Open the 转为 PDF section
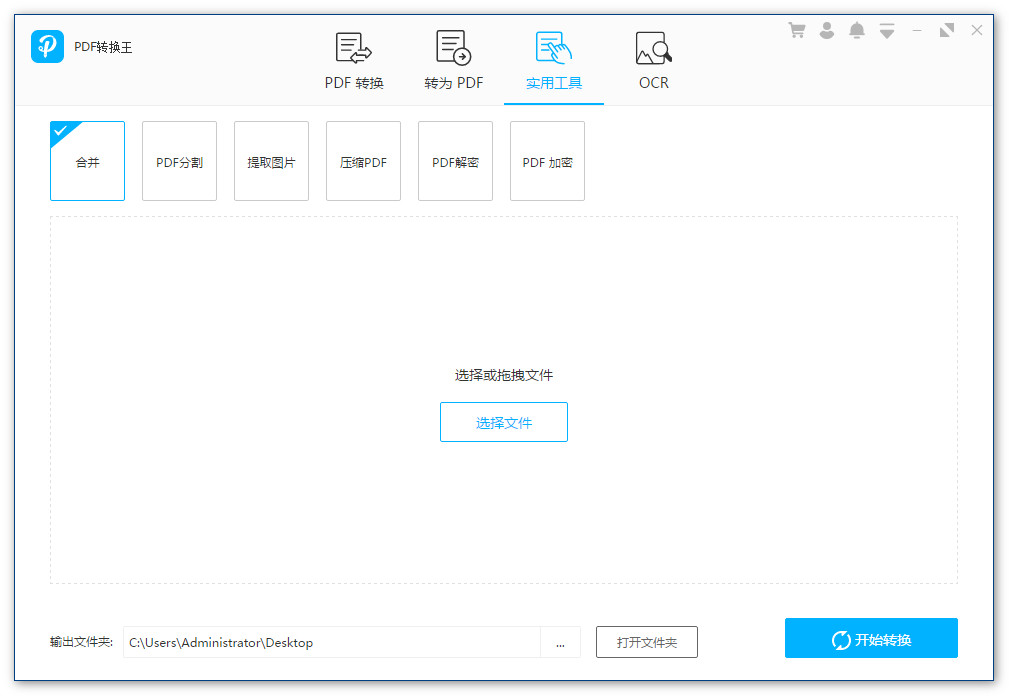The height and width of the screenshot is (696, 1009). click(454, 62)
